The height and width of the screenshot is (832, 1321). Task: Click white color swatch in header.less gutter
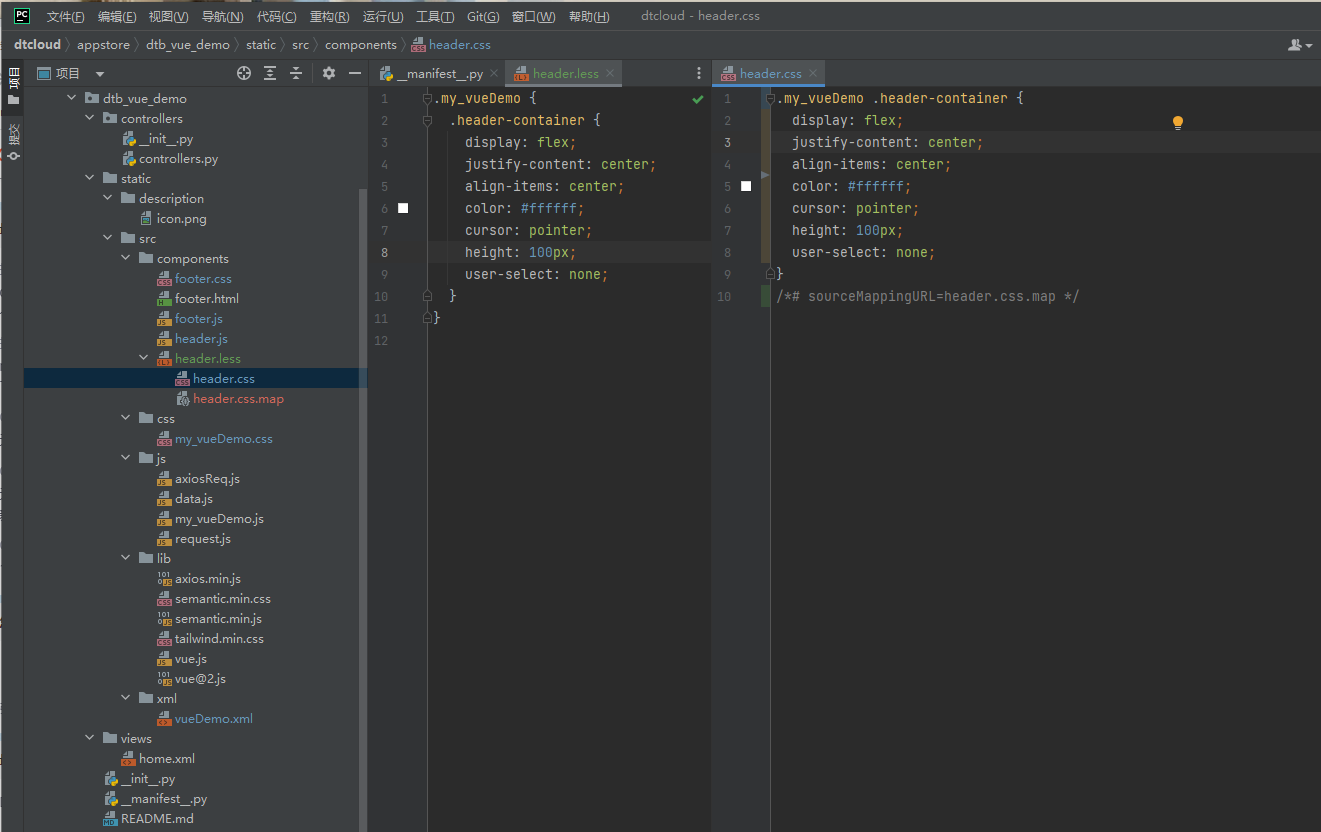pyautogui.click(x=403, y=208)
